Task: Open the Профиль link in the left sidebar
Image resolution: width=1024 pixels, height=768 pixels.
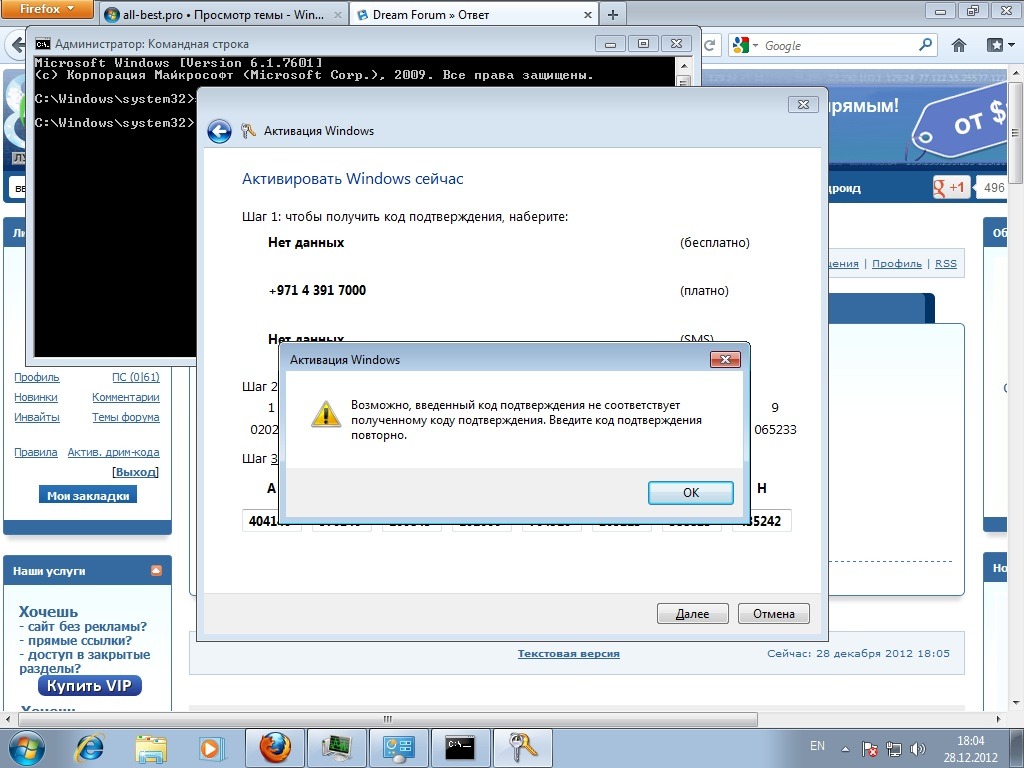Action: coord(37,377)
